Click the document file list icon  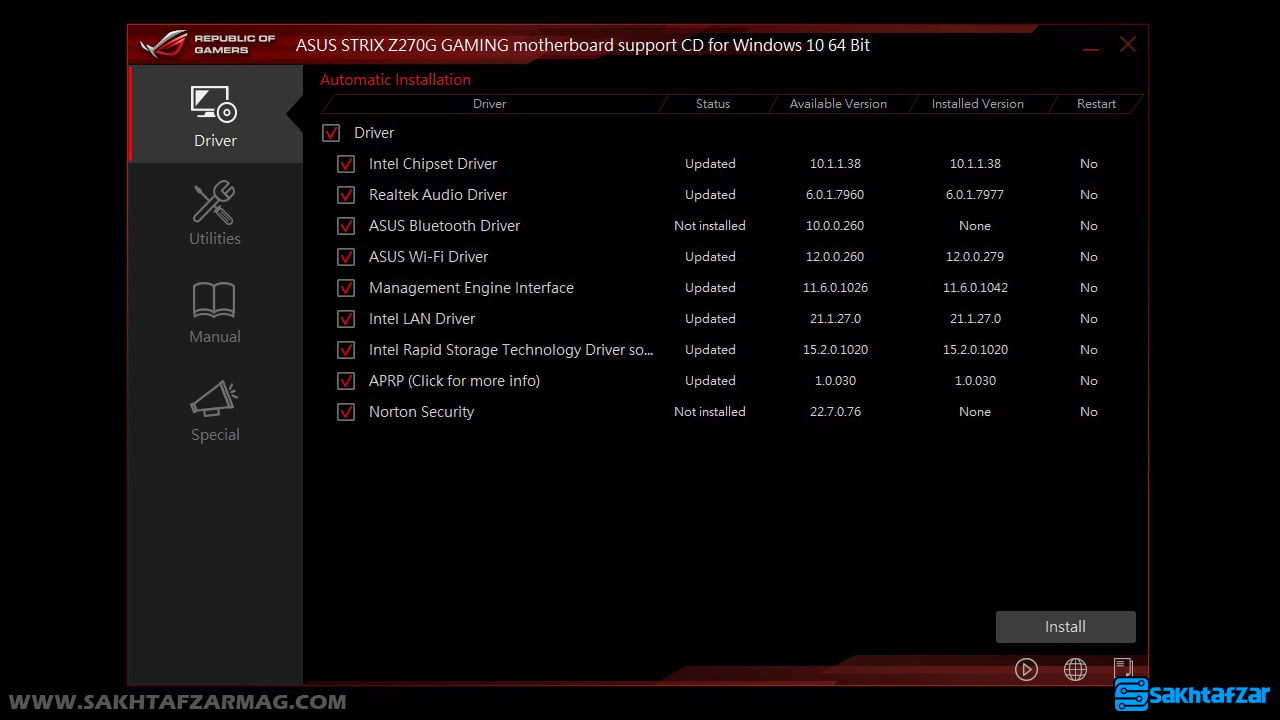pos(1123,669)
